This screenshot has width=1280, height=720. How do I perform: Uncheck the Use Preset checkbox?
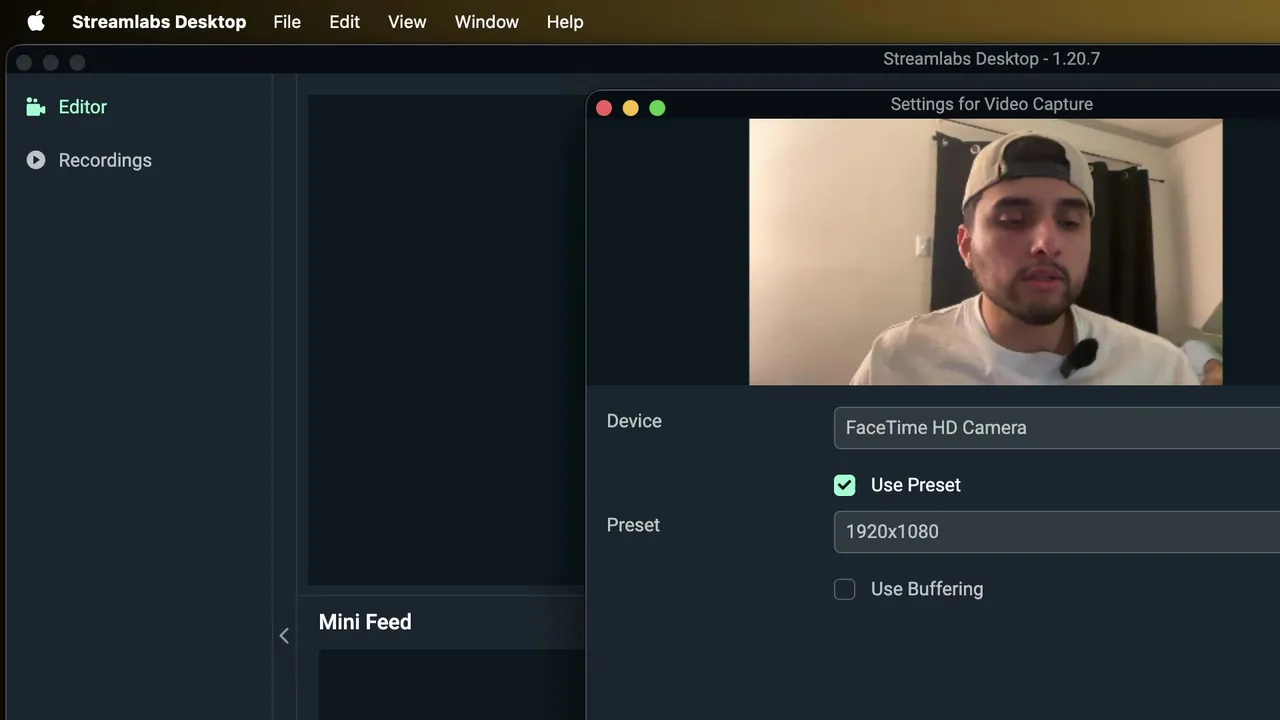[x=845, y=485]
